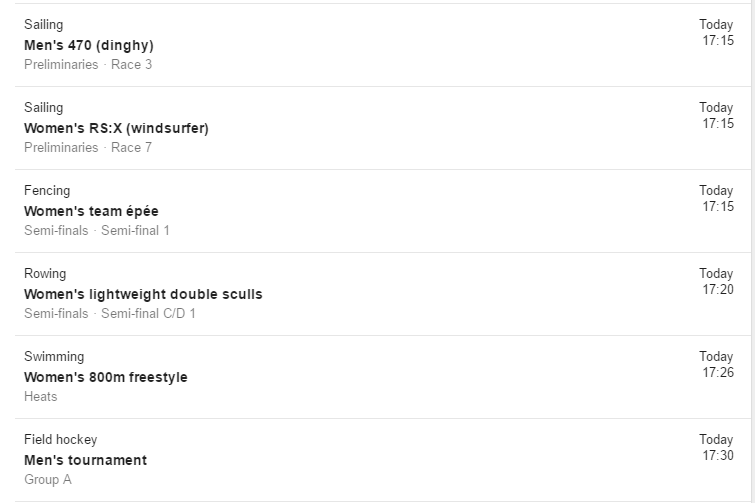Select the Women's 800m freestyle event
Image resolution: width=755 pixels, height=503 pixels.
[383, 377]
